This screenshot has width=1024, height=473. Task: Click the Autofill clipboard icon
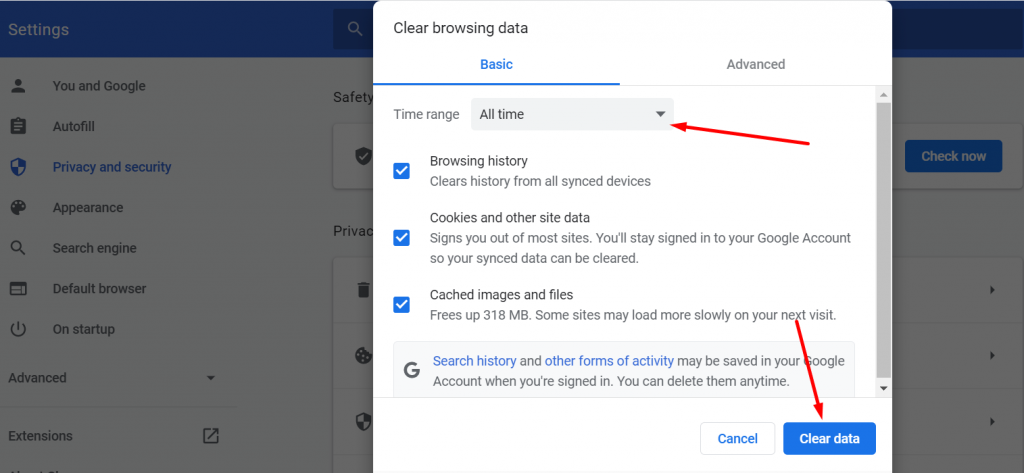[x=18, y=127]
